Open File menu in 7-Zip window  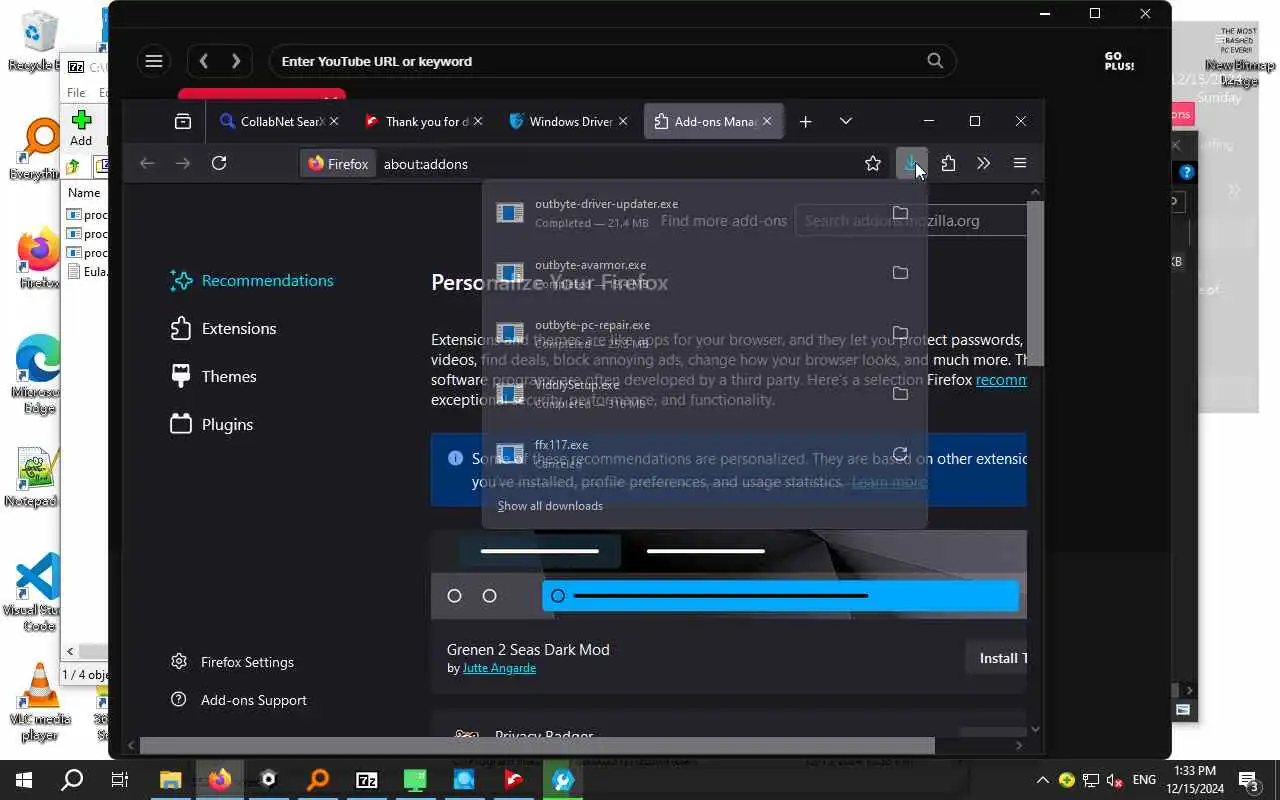tap(76, 92)
